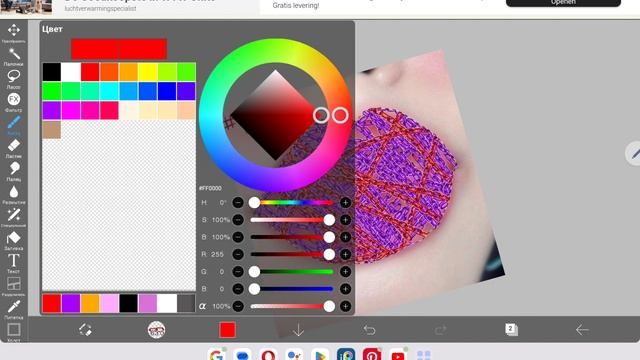Decrease brightness with B 100% minus button
The width and height of the screenshot is (640, 360).
point(238,237)
